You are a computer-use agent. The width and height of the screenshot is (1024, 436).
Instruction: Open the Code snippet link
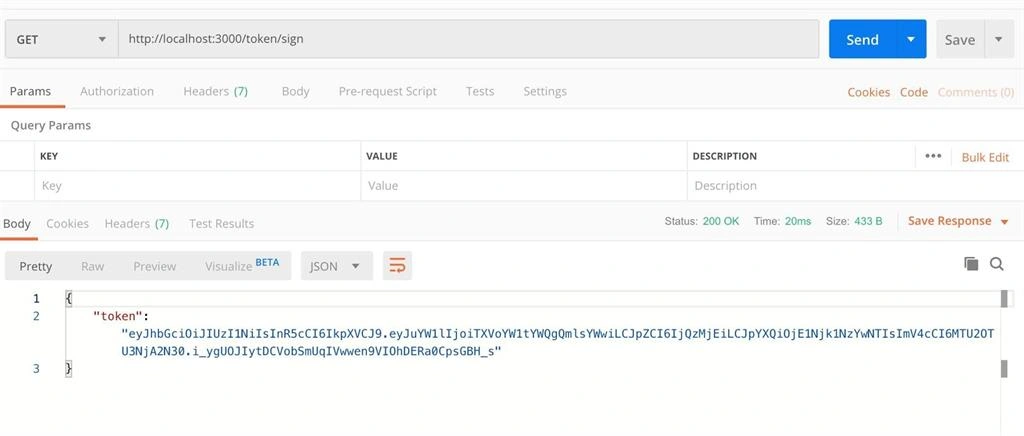(914, 92)
